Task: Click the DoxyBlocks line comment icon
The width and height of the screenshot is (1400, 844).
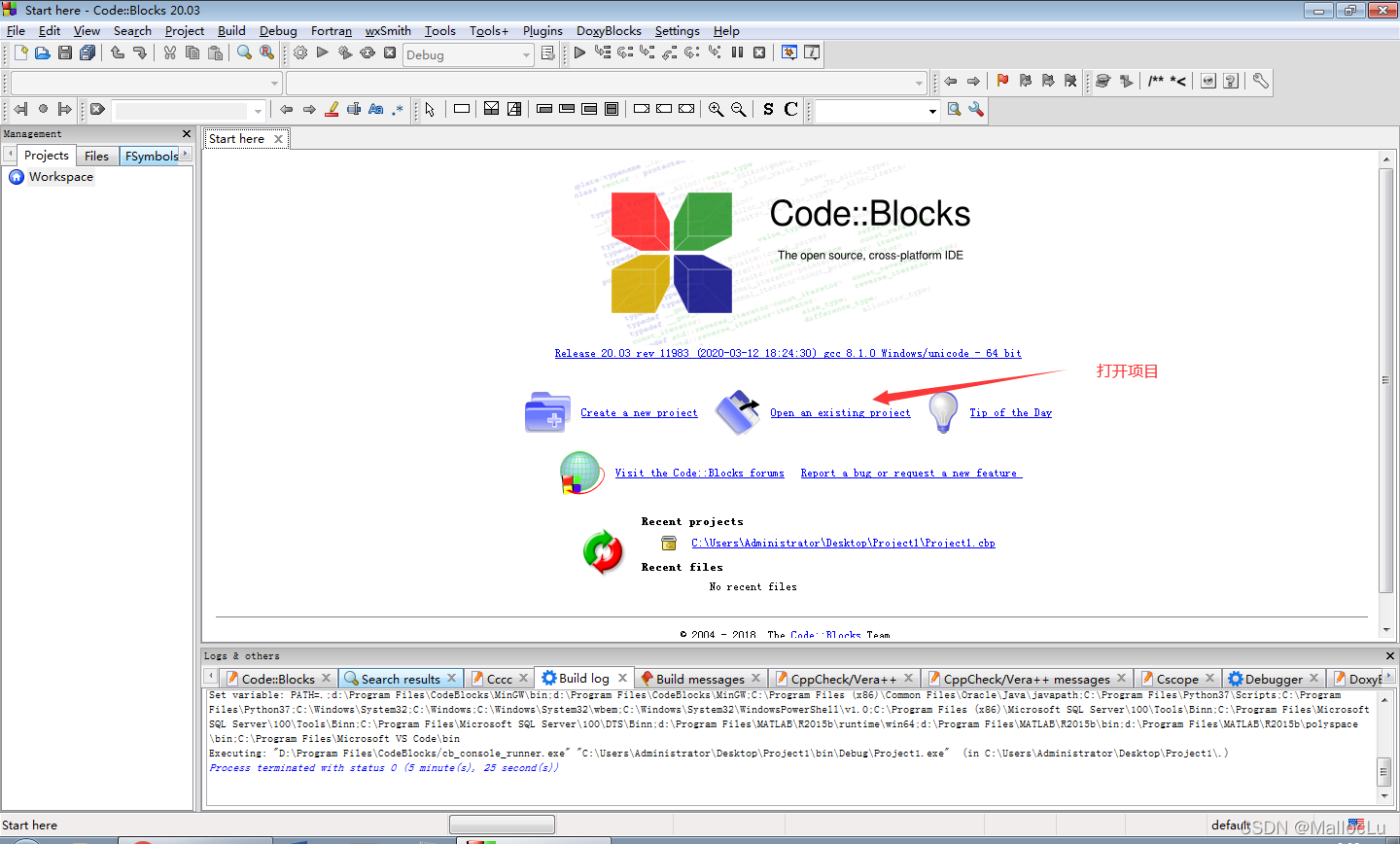Action: 1178,82
